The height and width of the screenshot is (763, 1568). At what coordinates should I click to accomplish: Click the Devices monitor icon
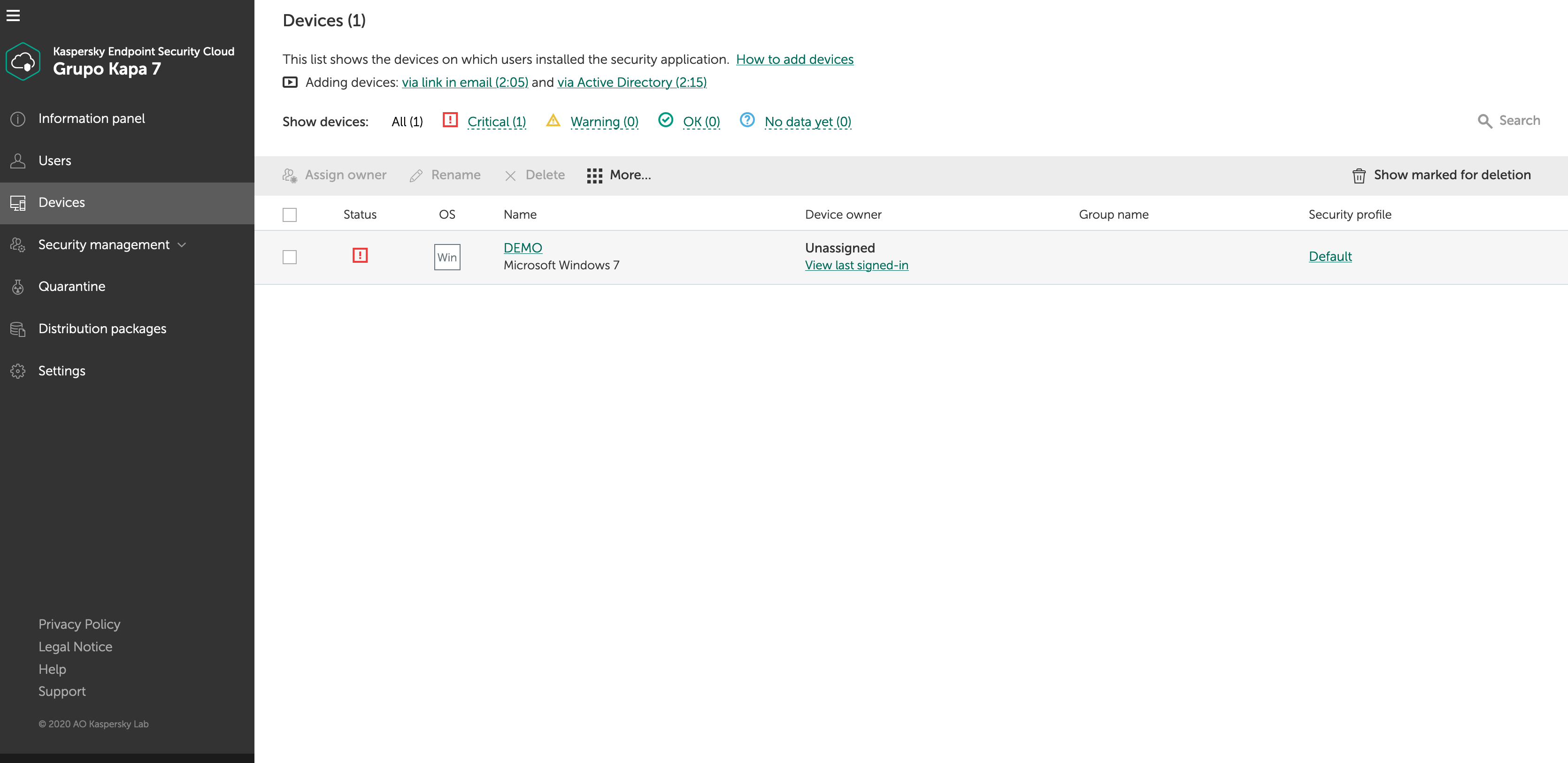pos(18,203)
